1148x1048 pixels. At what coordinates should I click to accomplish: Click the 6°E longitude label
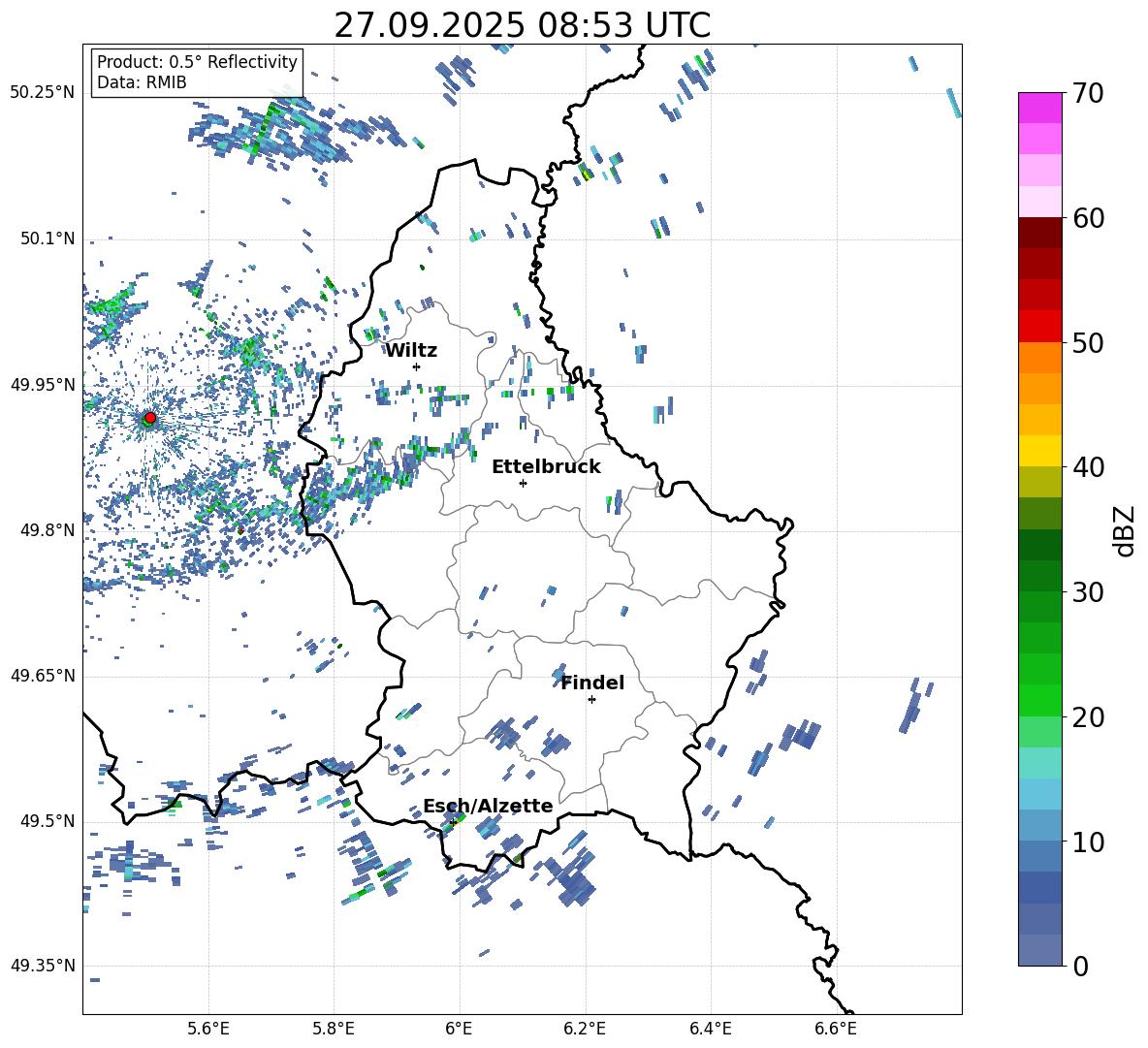pos(459,1029)
